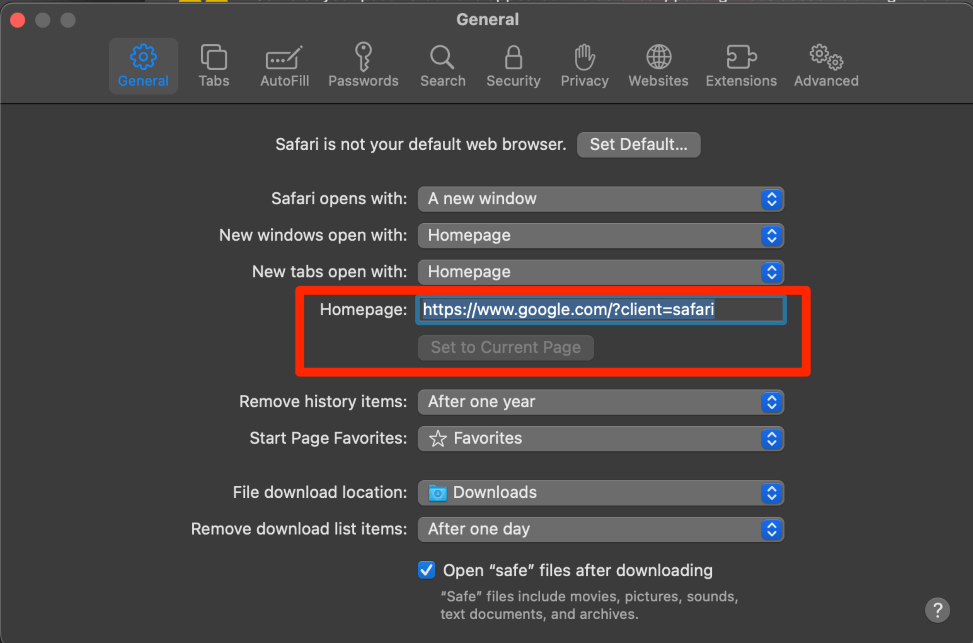973x643 pixels.
Task: Click the General window title text
Action: pos(487,19)
